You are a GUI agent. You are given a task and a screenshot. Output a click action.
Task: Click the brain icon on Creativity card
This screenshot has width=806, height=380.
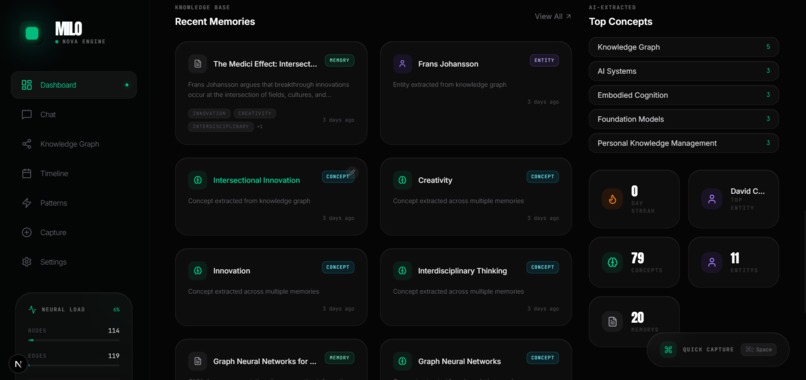(x=402, y=180)
